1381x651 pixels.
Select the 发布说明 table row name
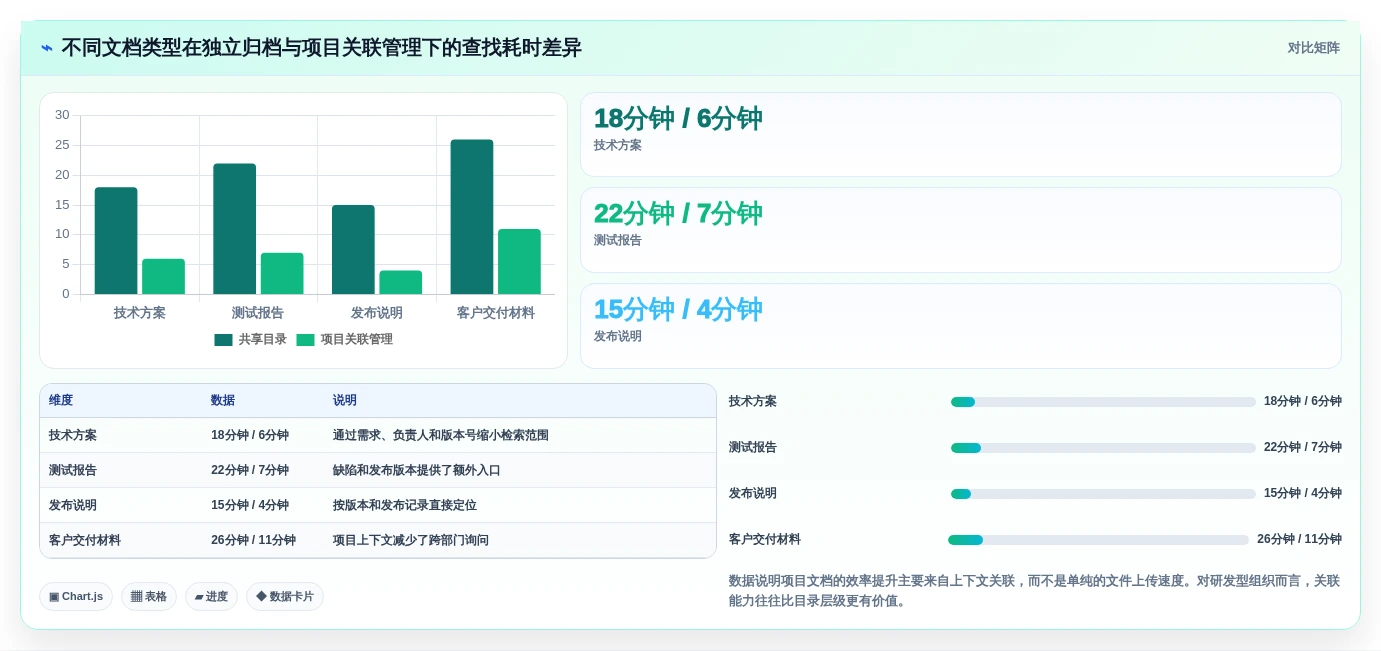73,505
